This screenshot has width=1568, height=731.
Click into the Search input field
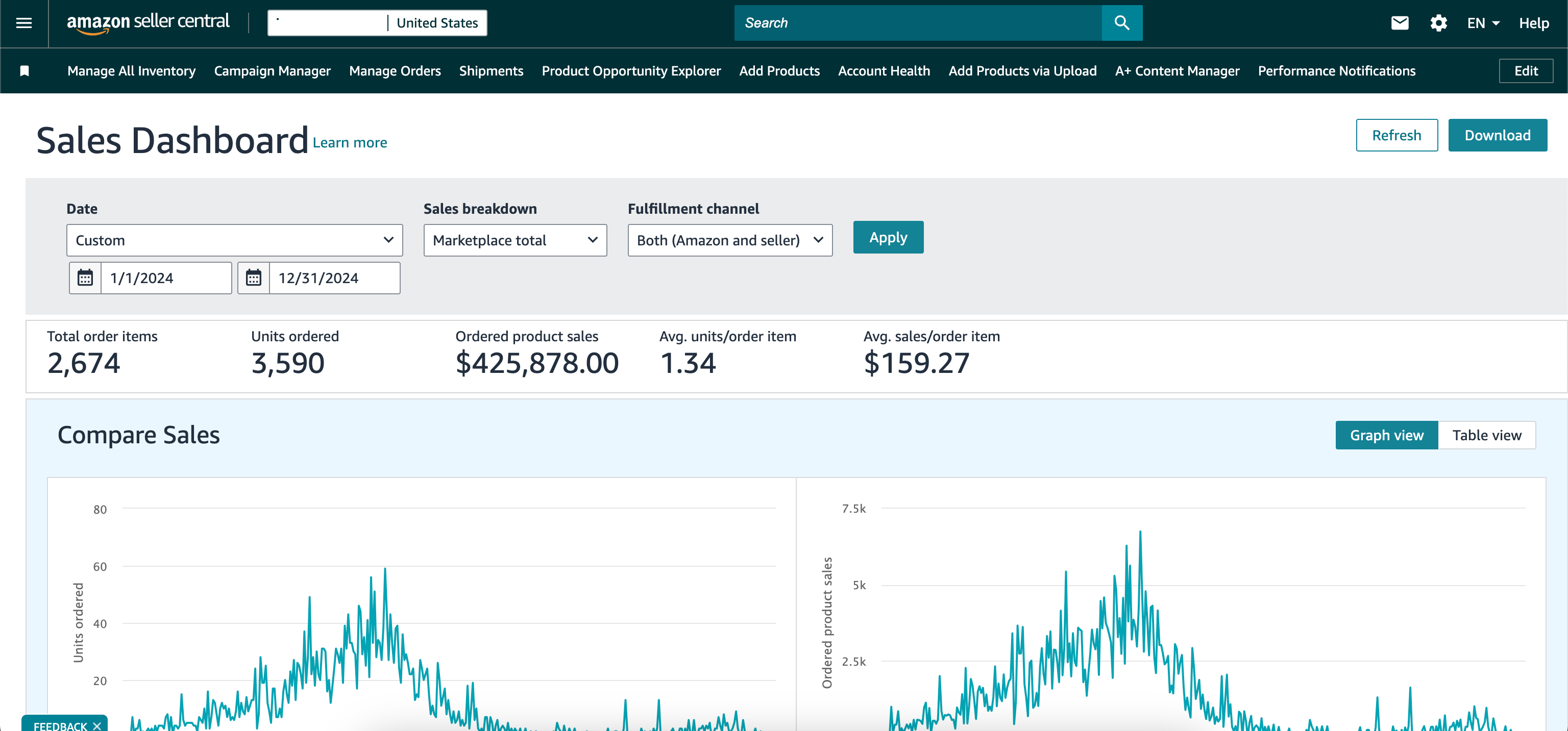coord(917,23)
